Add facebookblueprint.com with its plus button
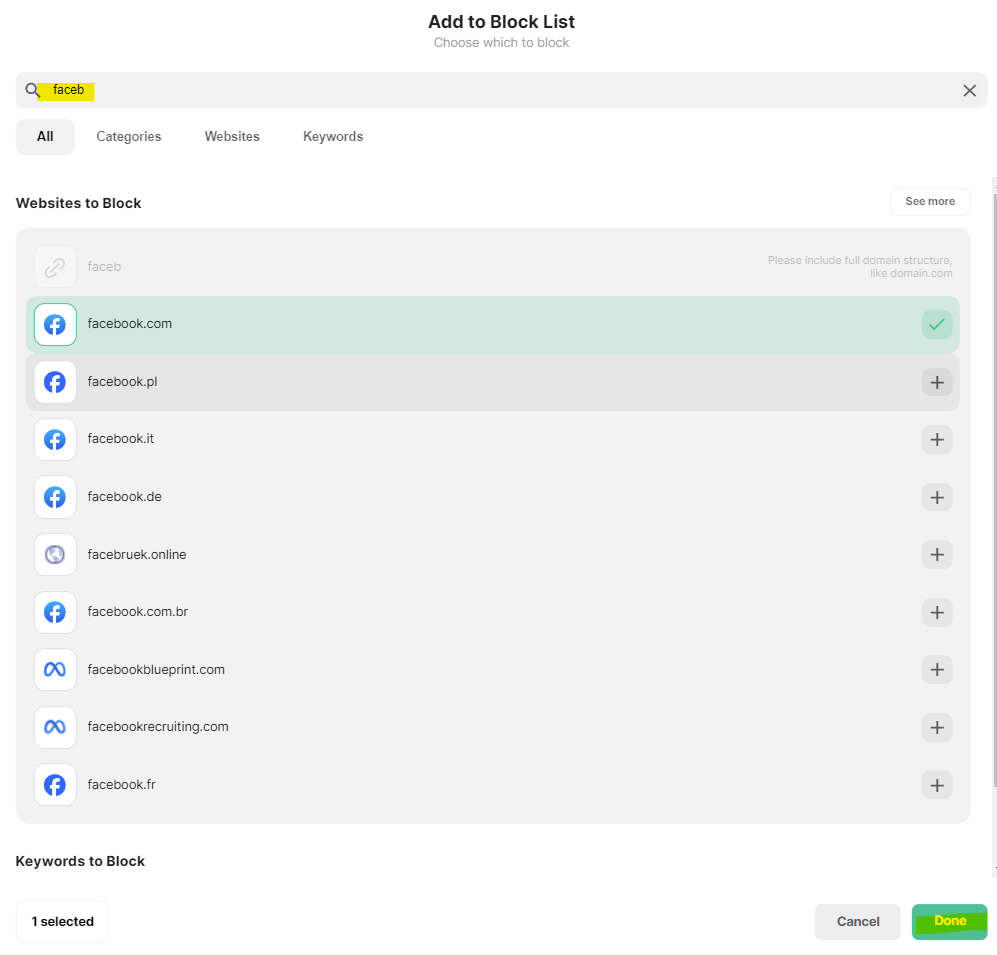Viewport: 997px width, 955px height. click(937, 670)
